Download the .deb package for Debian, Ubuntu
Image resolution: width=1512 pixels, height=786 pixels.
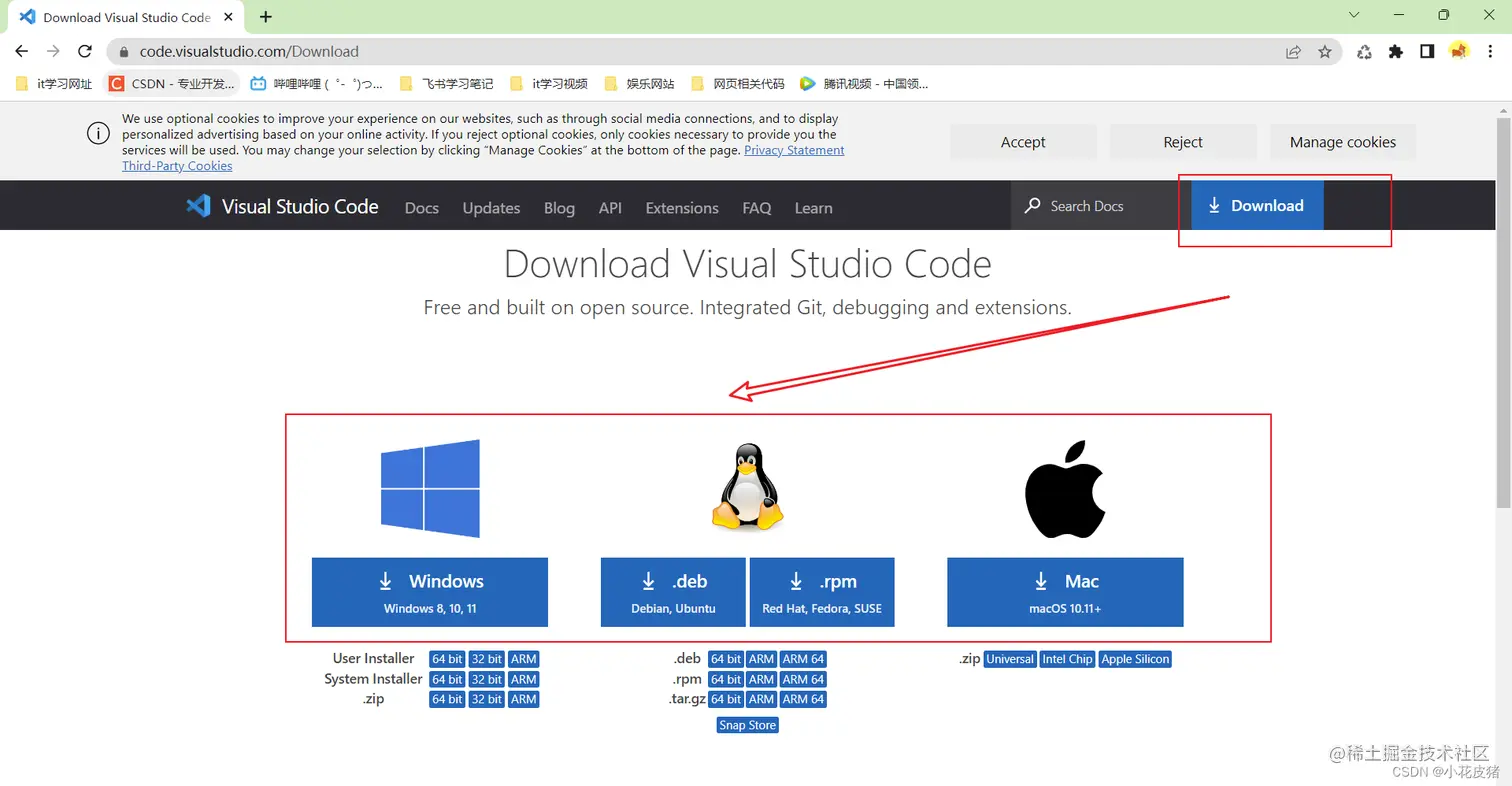coord(673,592)
